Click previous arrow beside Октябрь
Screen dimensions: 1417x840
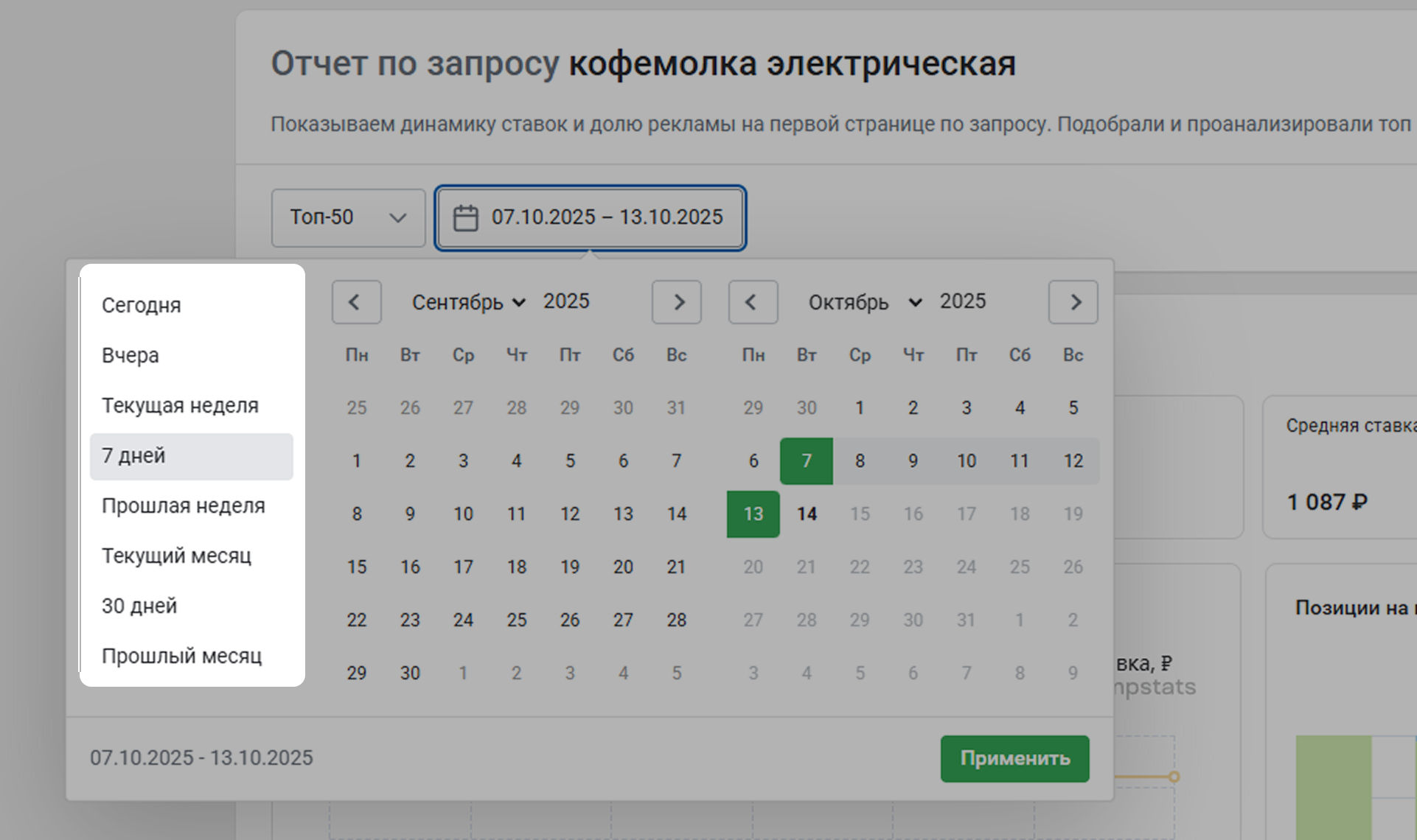753,302
